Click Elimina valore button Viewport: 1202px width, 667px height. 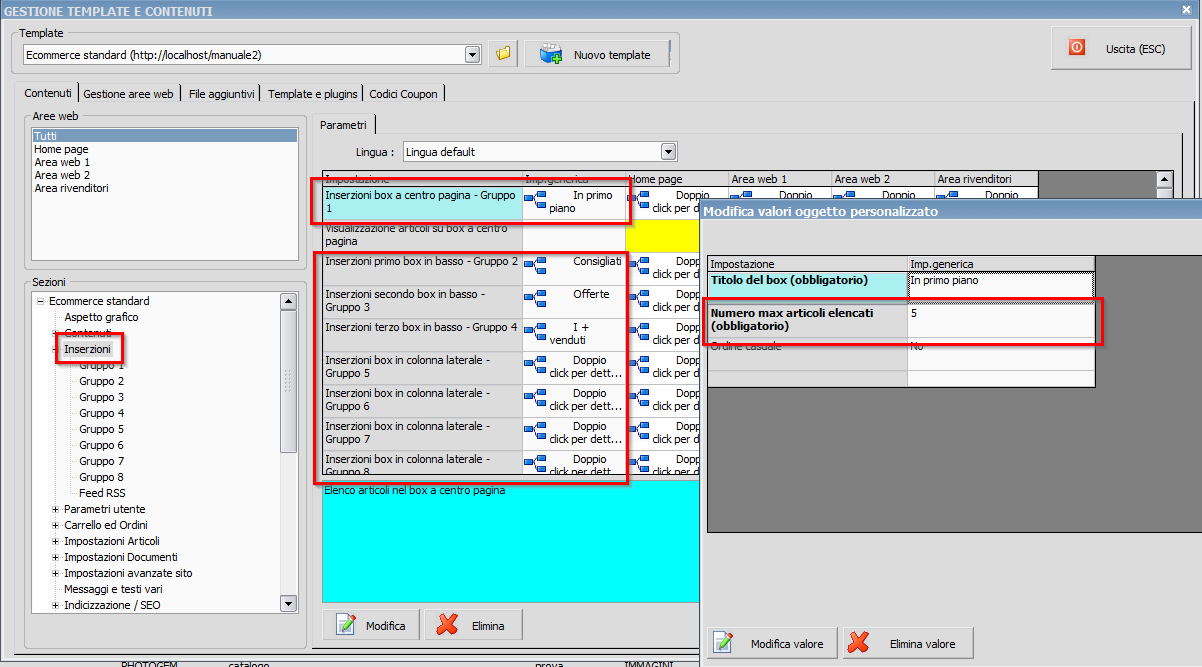(x=908, y=643)
